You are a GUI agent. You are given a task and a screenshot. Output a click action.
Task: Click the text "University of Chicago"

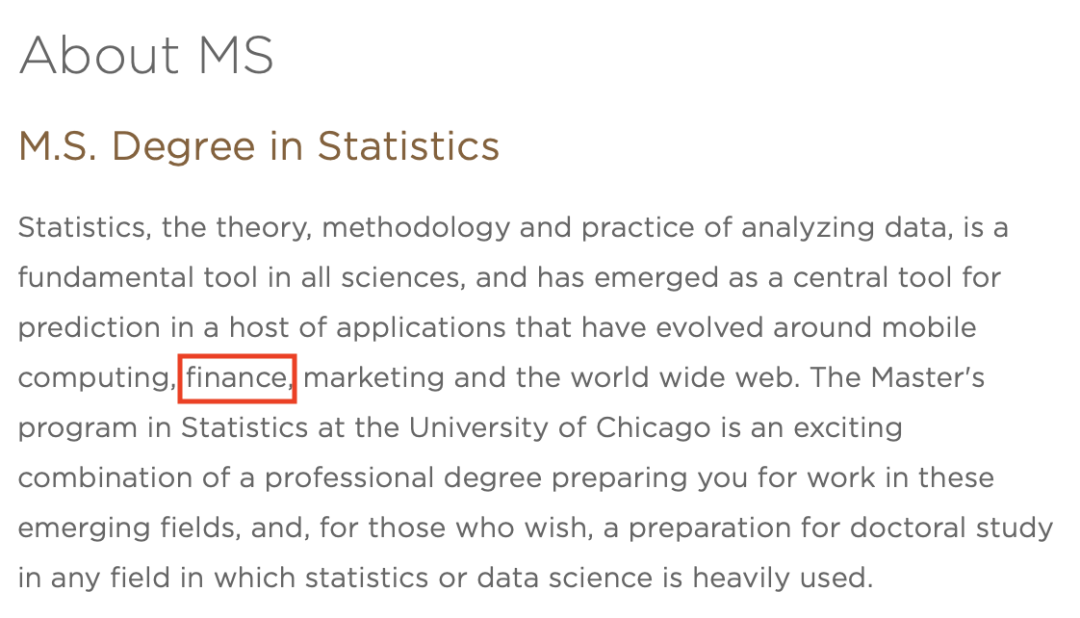click(560, 428)
